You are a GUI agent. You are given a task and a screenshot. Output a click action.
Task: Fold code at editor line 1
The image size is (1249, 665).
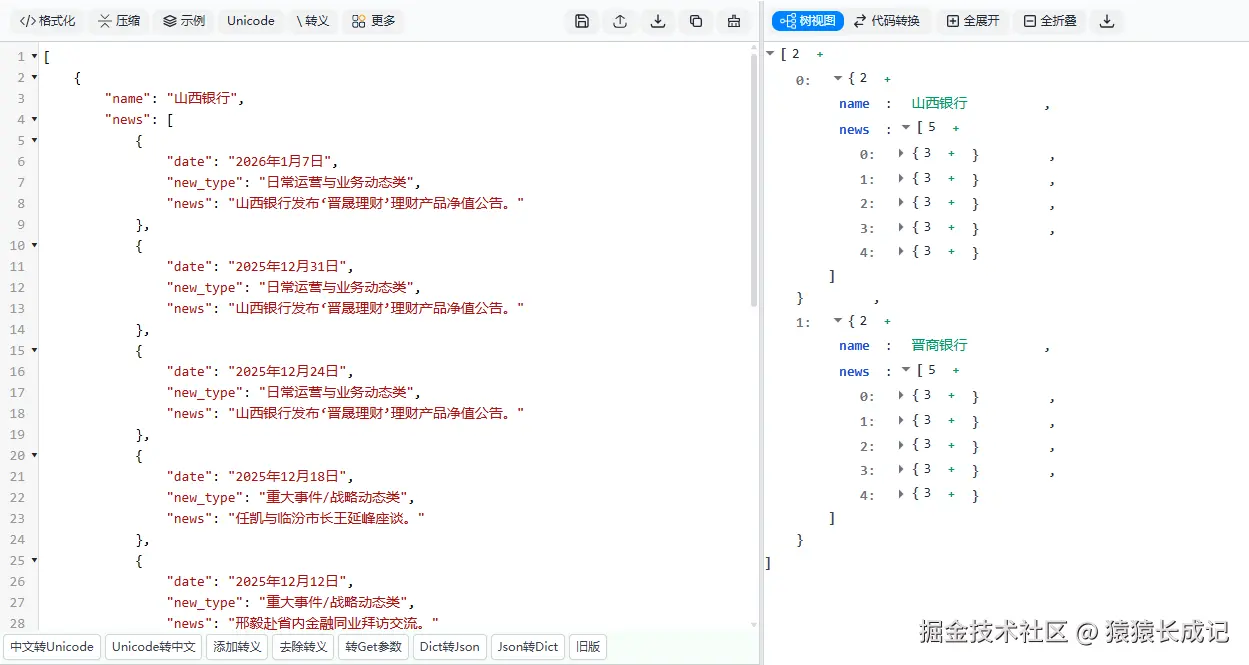pos(34,57)
